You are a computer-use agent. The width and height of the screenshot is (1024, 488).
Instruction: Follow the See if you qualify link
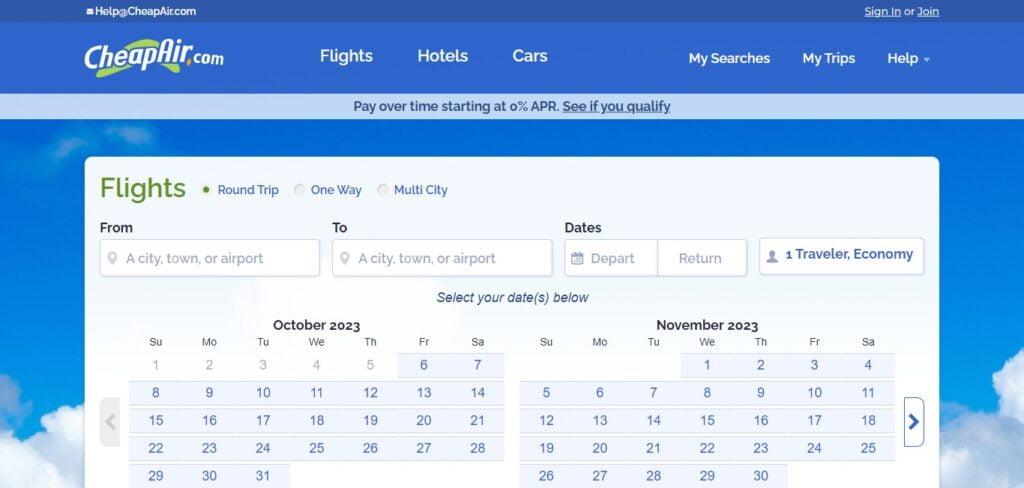[616, 106]
